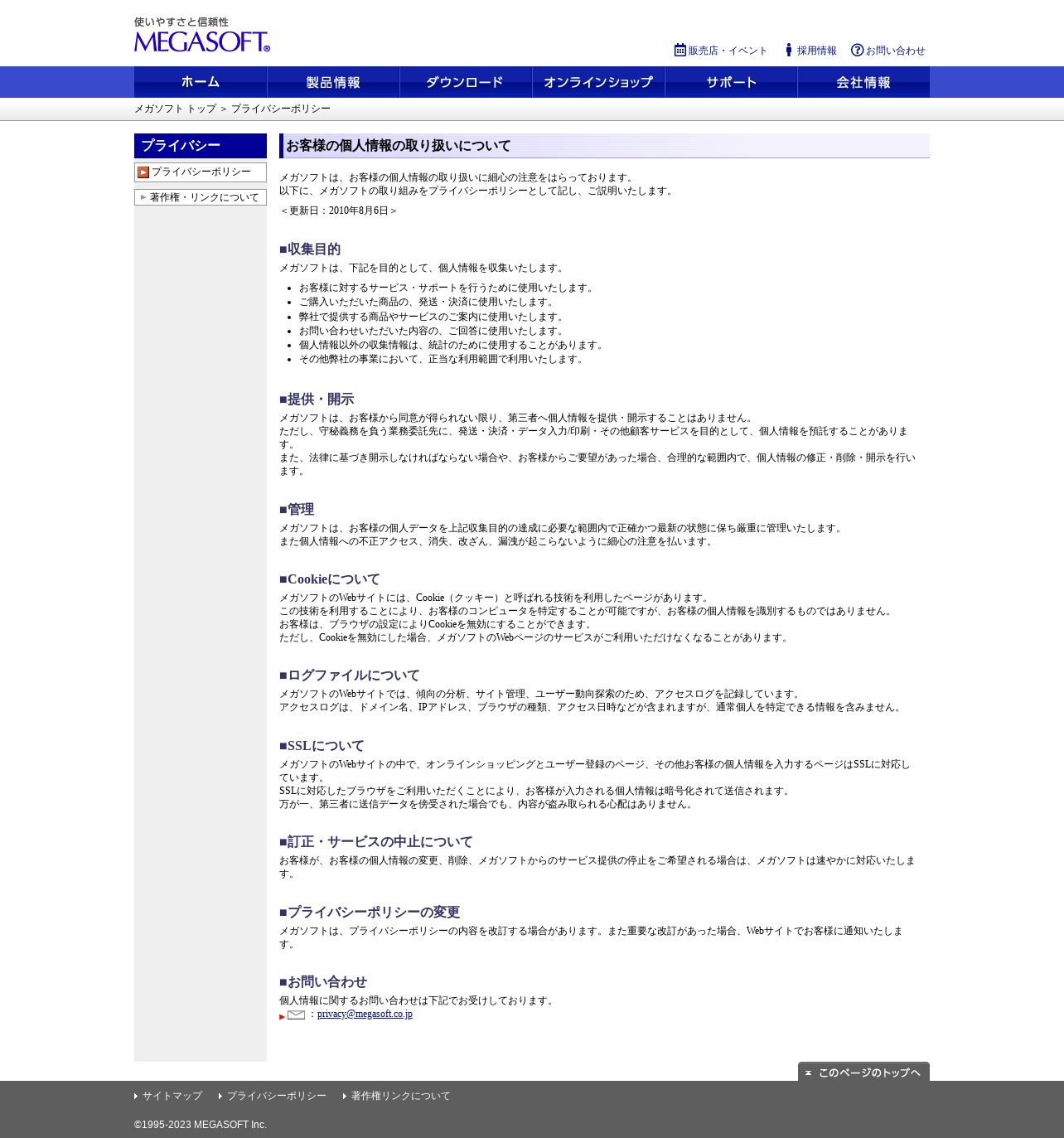Click the ■SSLについて heading
1064x1138 pixels.
coord(322,746)
